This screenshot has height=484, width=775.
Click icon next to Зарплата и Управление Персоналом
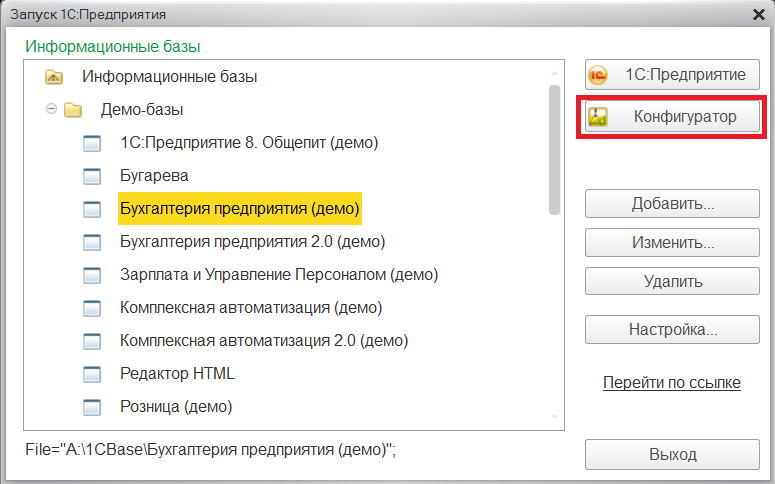click(x=92, y=275)
